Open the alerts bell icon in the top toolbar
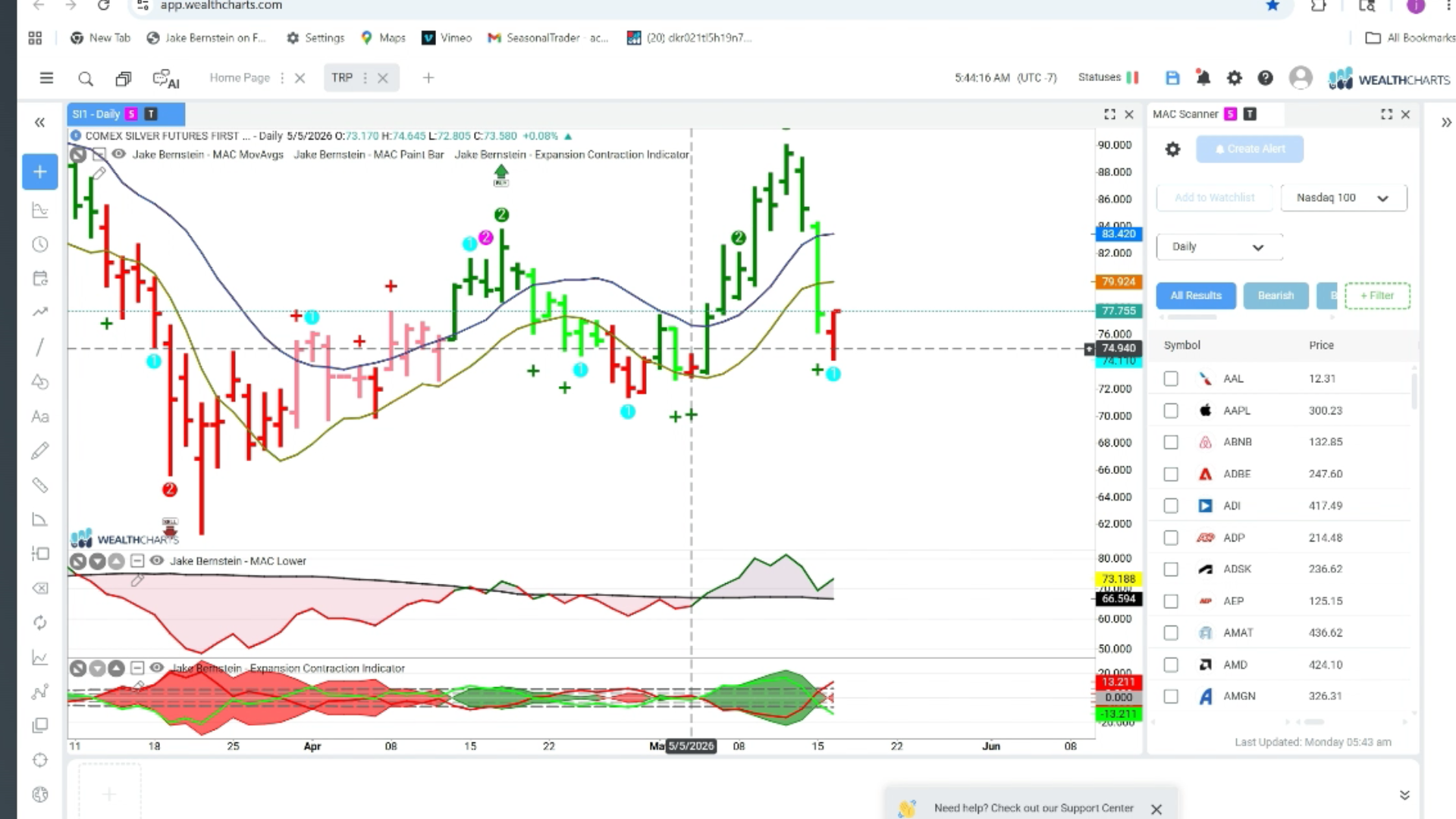 [x=1203, y=78]
